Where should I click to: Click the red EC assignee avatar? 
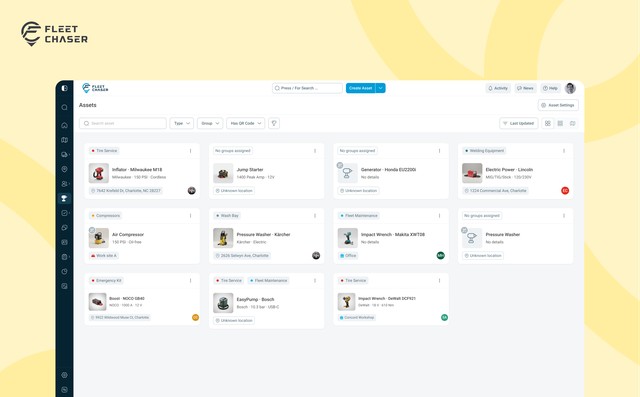565,191
